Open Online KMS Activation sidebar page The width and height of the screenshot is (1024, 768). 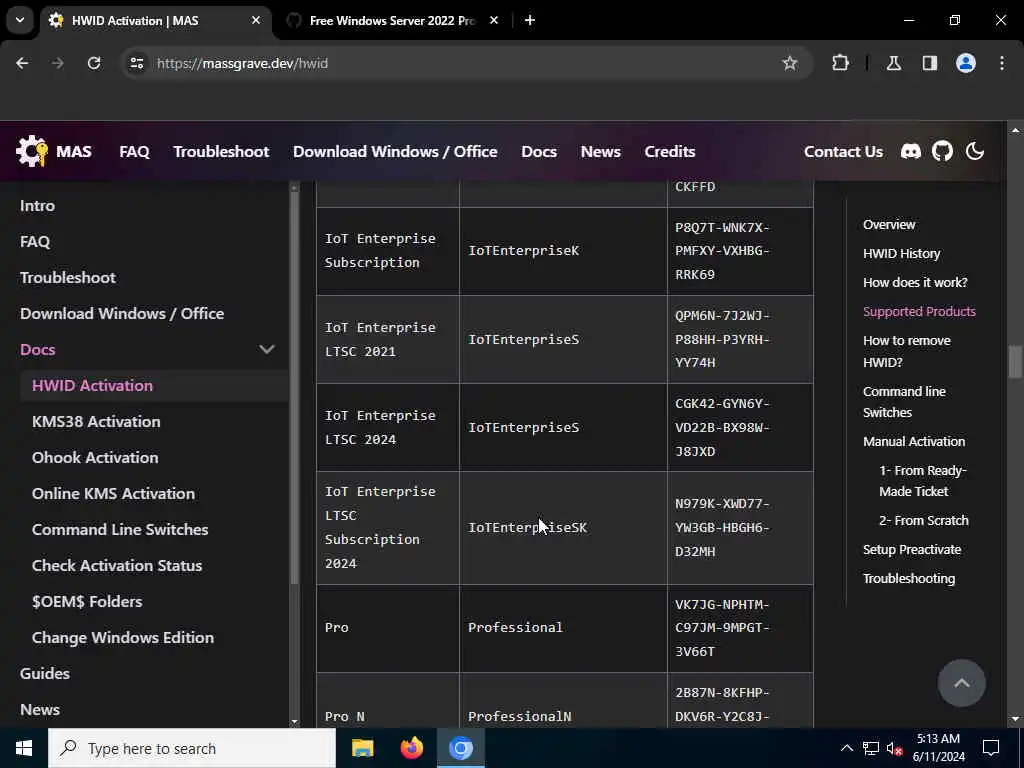(x=113, y=494)
